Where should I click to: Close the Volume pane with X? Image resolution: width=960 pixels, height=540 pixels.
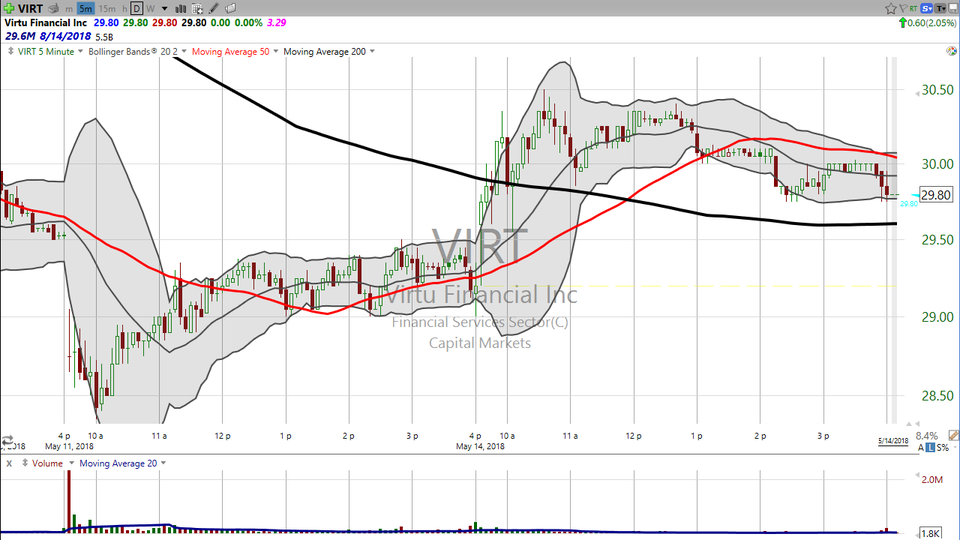(x=9, y=463)
